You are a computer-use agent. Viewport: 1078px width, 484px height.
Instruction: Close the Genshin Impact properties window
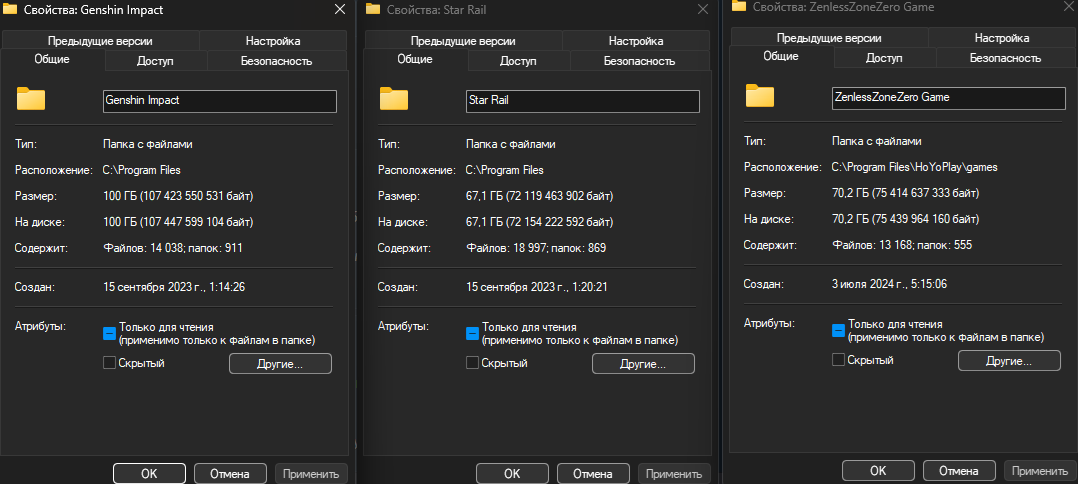coord(340,10)
